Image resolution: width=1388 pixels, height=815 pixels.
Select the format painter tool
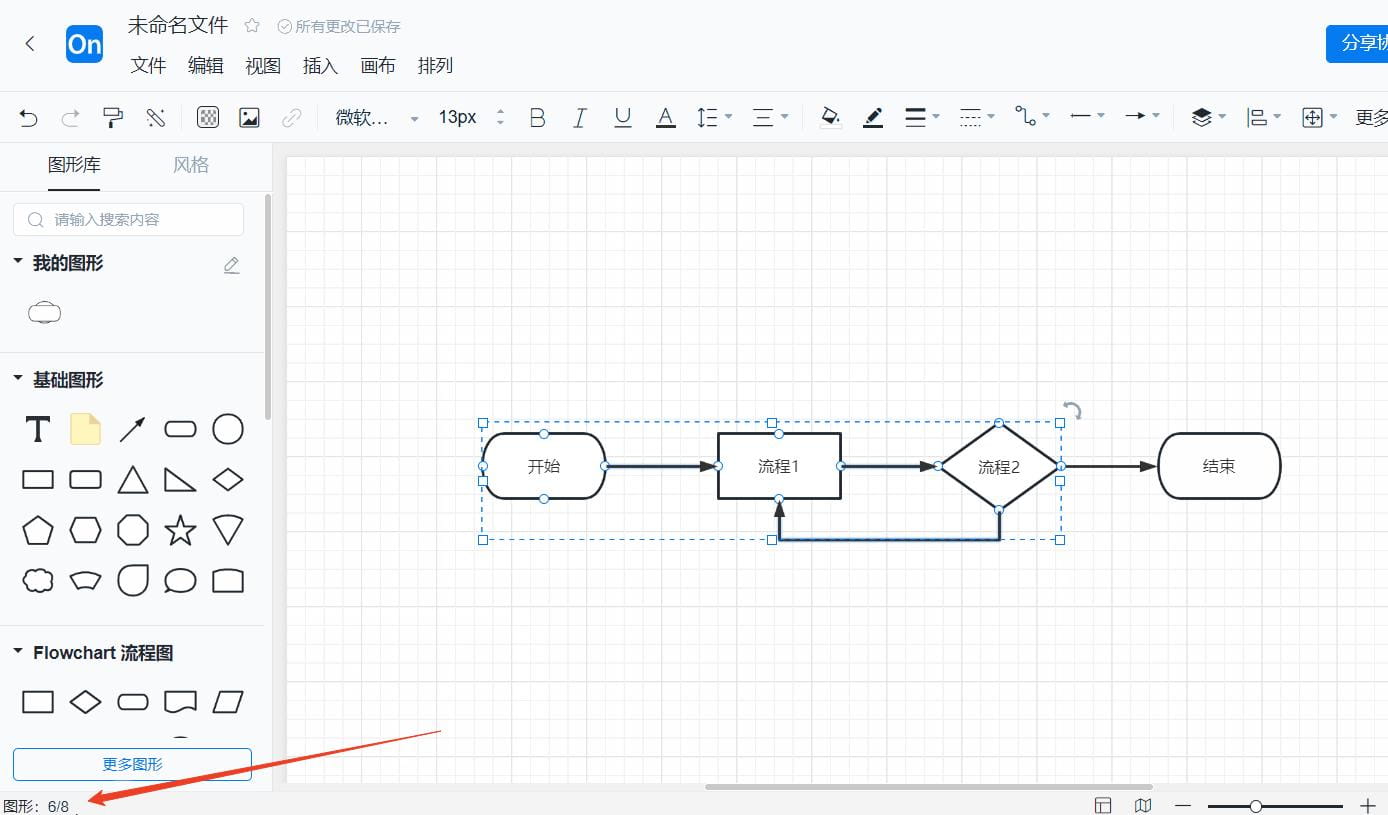(x=113, y=117)
